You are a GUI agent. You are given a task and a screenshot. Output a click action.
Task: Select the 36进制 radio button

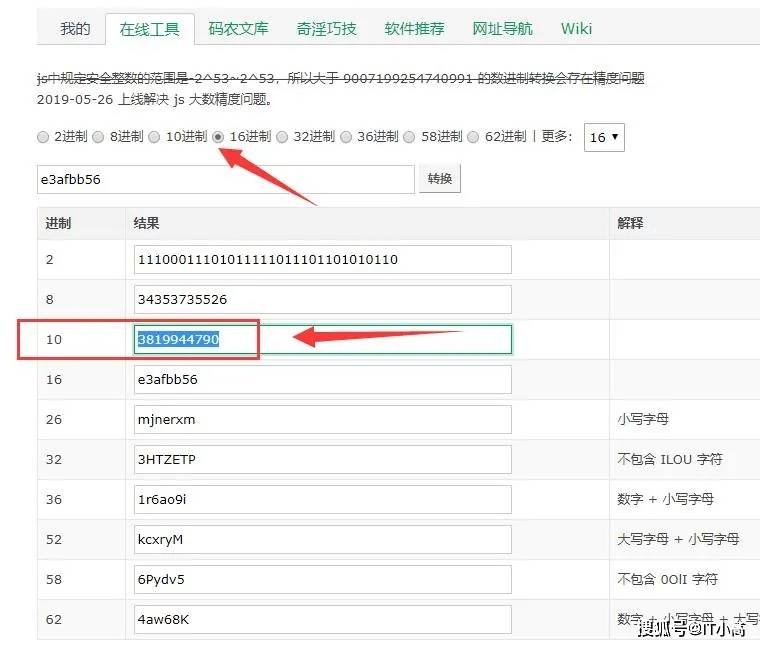346,137
